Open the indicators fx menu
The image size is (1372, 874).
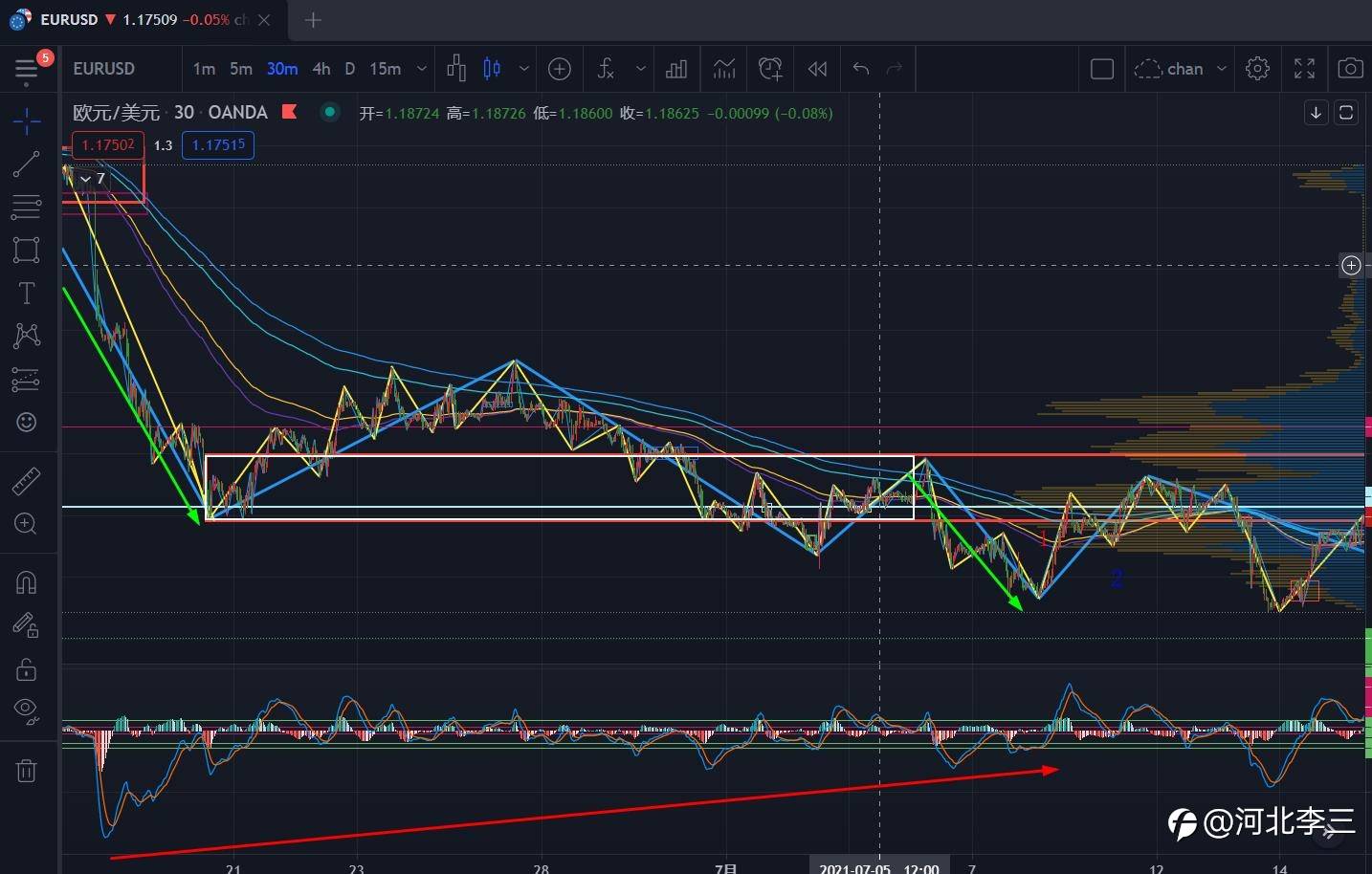pos(606,69)
